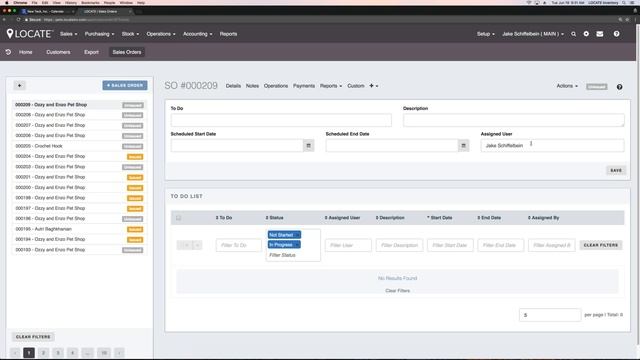The height and width of the screenshot is (360, 640).
Task: Open Scheduled Start Date calendar icon
Action: [309, 146]
